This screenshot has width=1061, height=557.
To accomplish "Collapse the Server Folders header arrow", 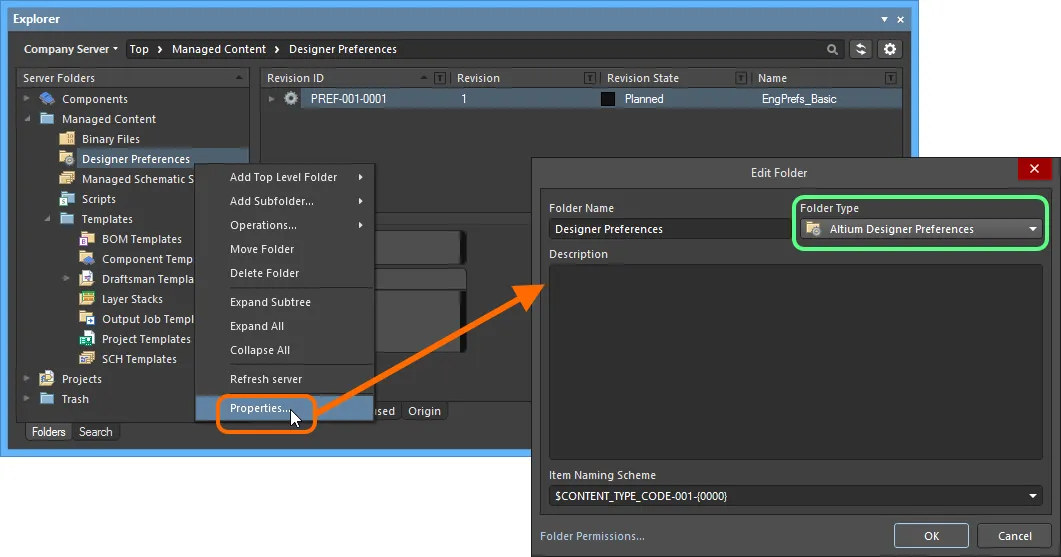I will pyautogui.click(x=239, y=78).
